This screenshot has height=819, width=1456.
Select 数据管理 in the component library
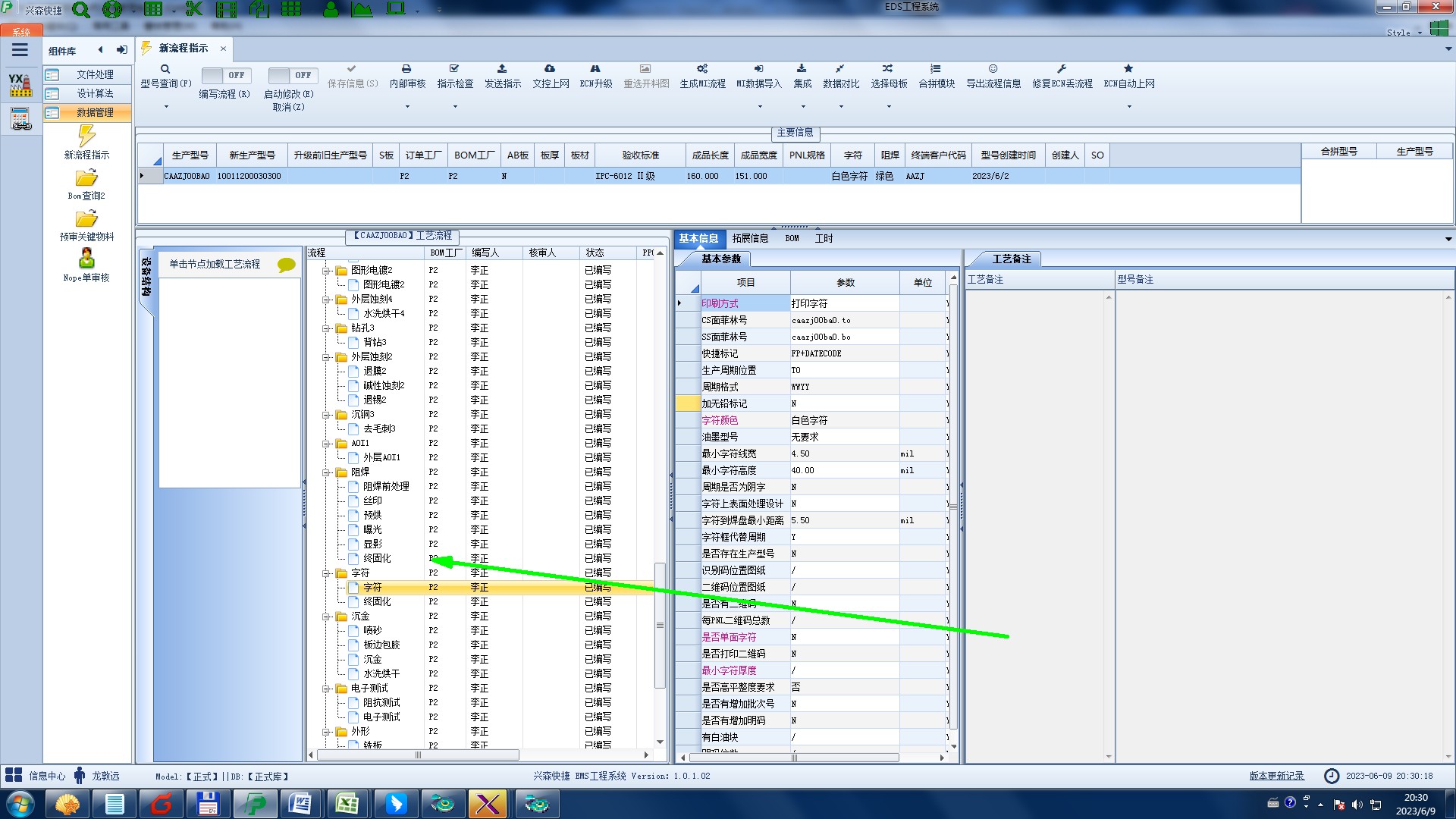pos(95,112)
